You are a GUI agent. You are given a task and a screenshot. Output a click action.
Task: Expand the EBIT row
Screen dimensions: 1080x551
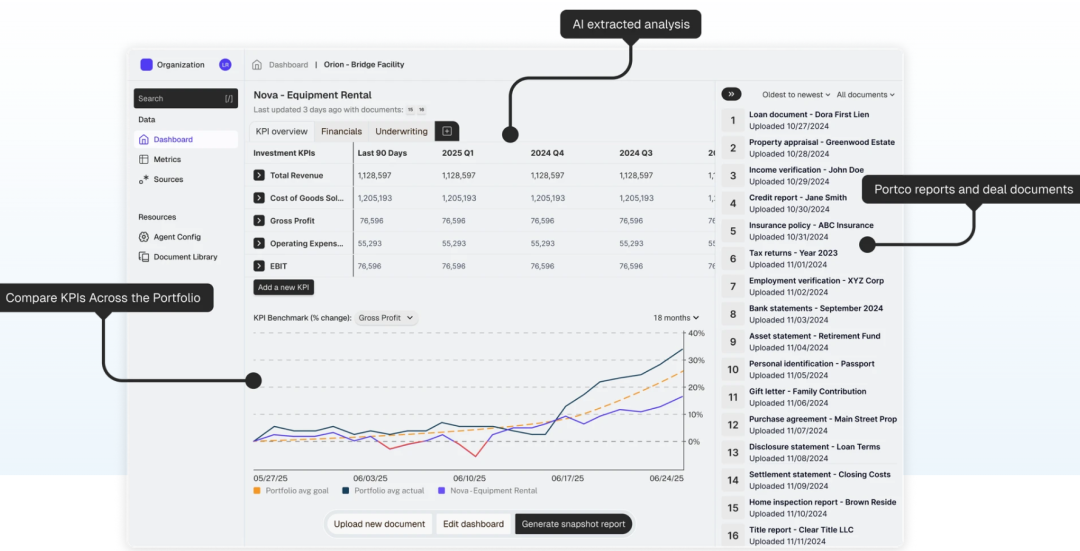click(259, 266)
